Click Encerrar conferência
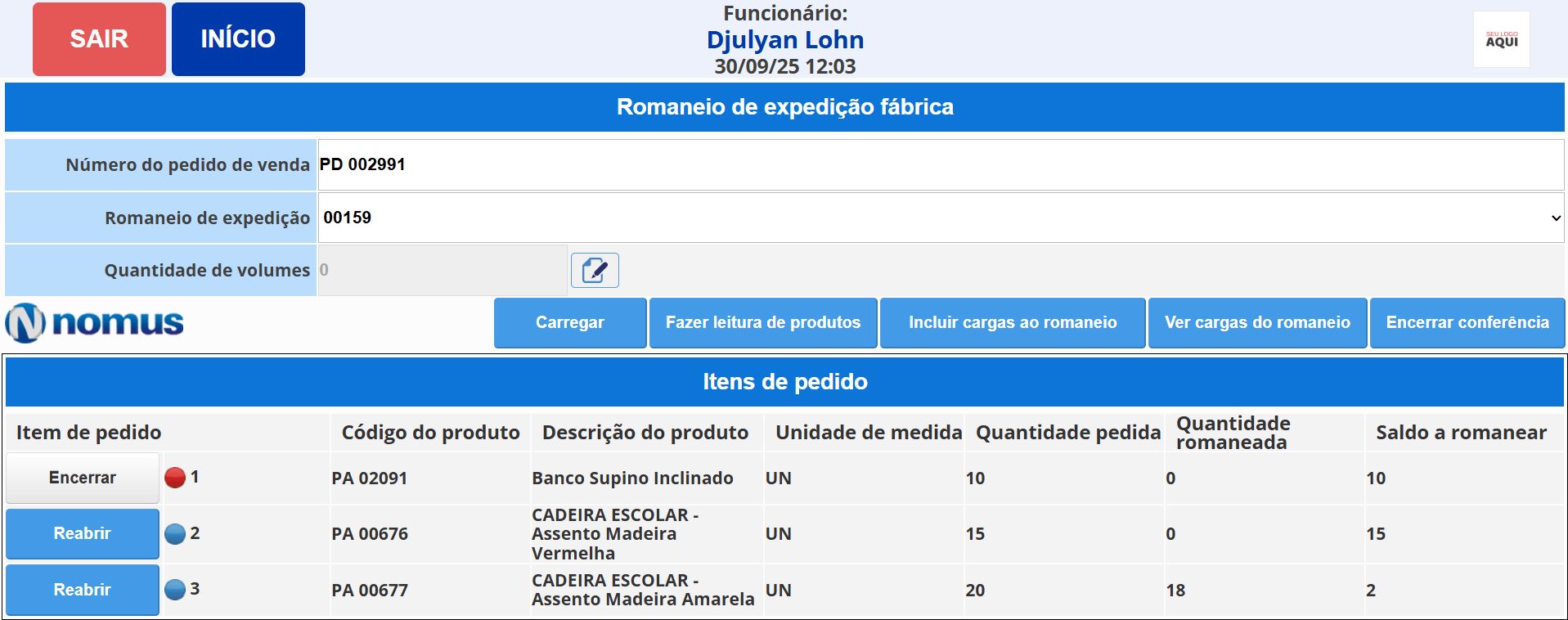 (1467, 323)
